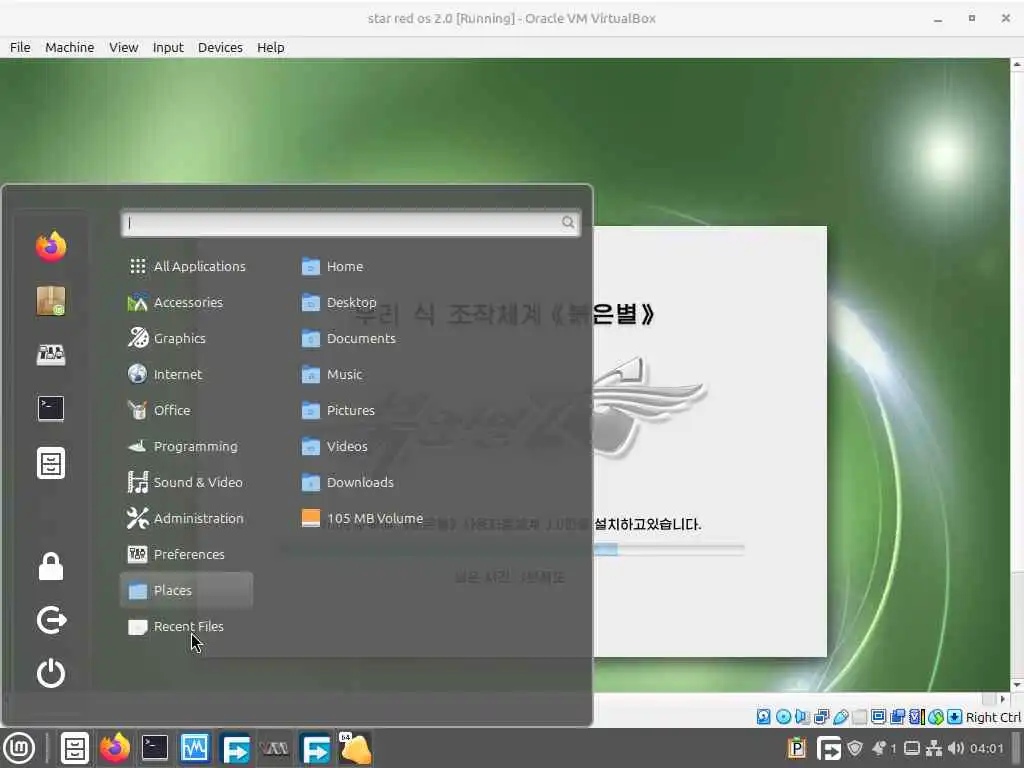Open System Settings from menu favorites

(51, 355)
